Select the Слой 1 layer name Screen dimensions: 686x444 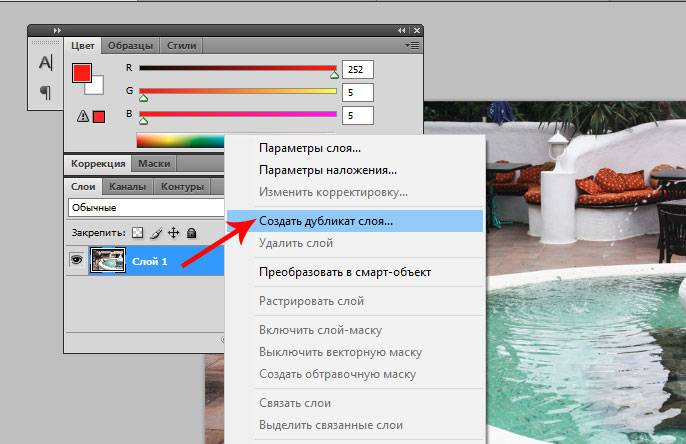pos(150,262)
